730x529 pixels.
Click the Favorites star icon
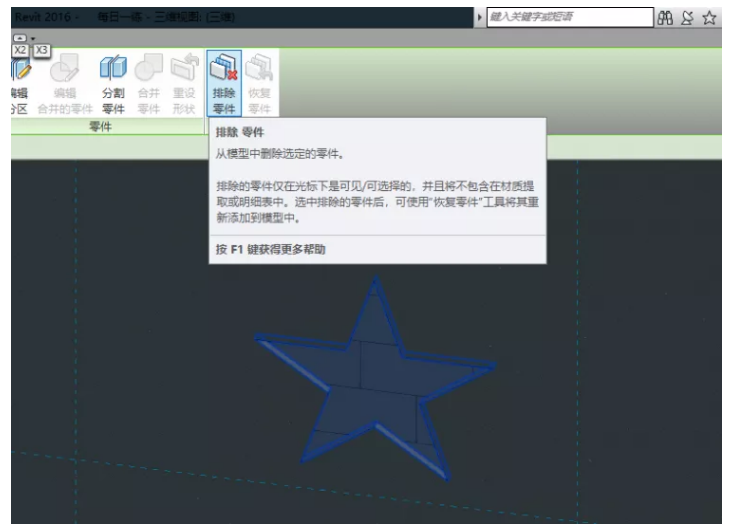(x=709, y=18)
